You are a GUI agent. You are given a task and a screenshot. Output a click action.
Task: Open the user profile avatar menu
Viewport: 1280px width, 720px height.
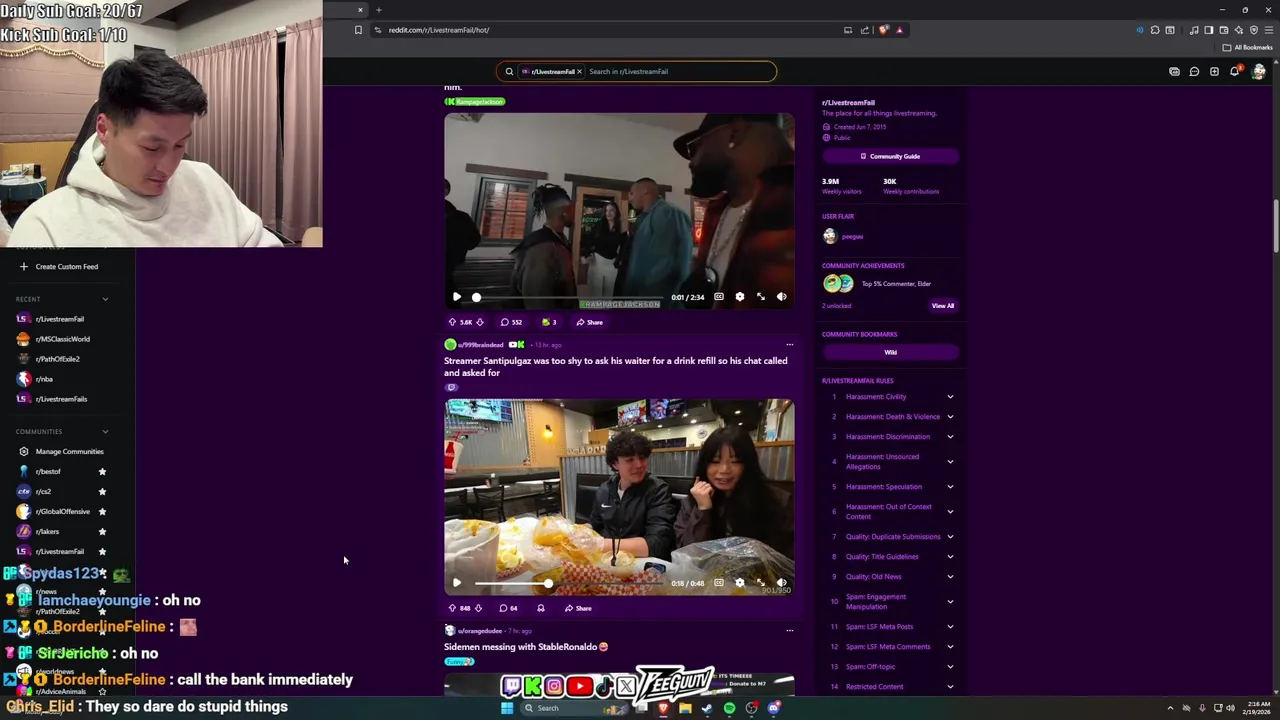coord(1258,71)
